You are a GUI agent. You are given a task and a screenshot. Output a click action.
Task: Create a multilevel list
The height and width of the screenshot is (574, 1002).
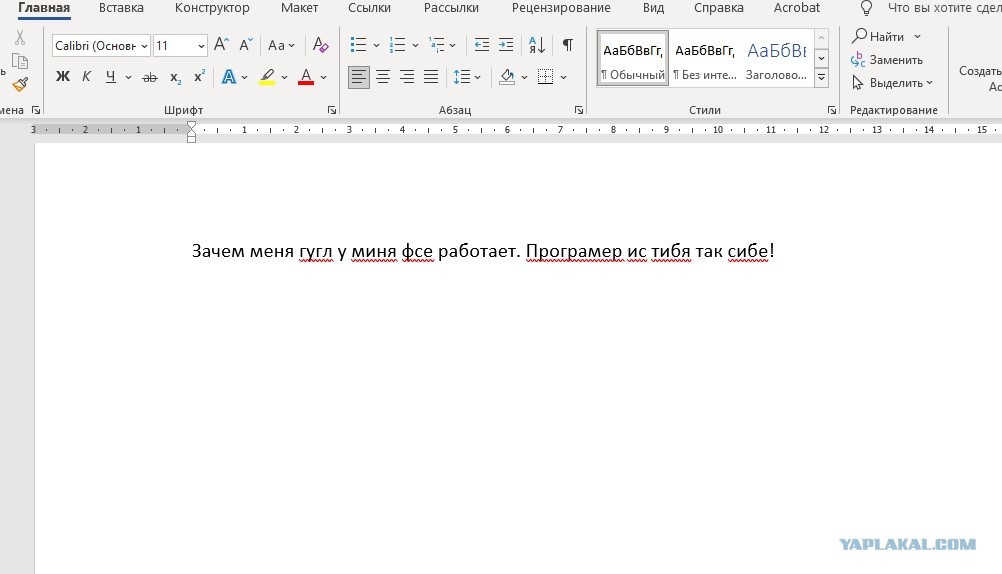[436, 45]
